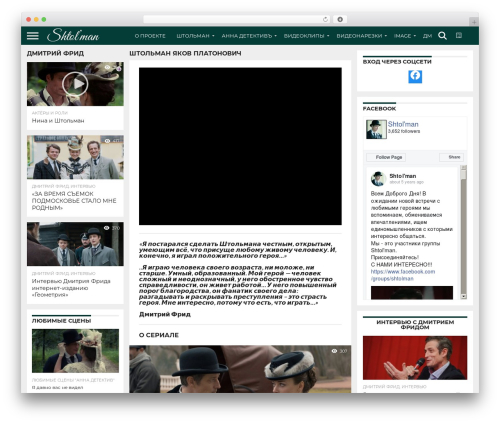Image resolution: width=500 pixels, height=423 pixels.
Task: Open Дмитрий Фрид interview photo with microphone
Action: click(415, 358)
